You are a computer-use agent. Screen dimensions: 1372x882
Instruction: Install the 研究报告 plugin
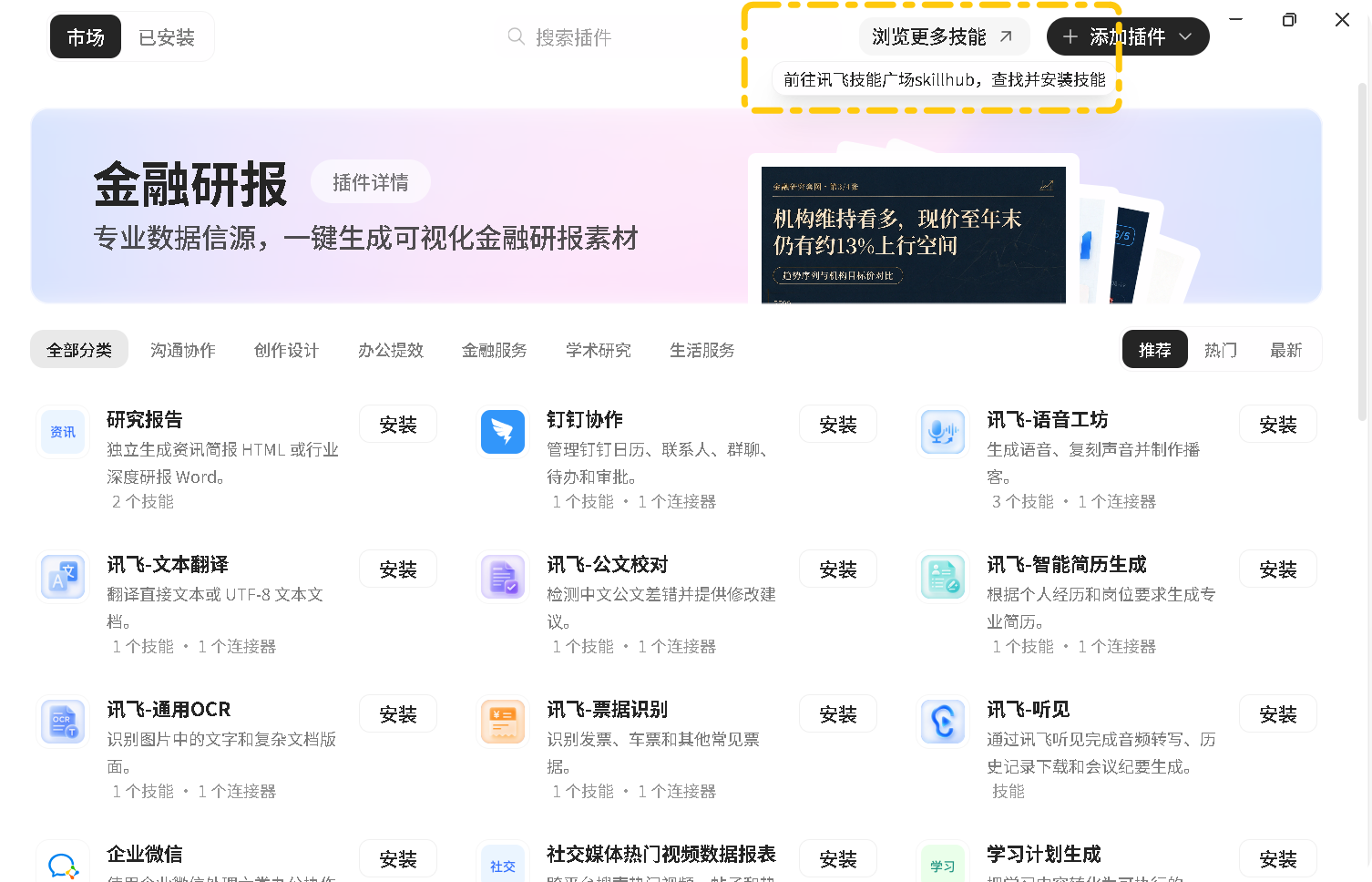(398, 425)
